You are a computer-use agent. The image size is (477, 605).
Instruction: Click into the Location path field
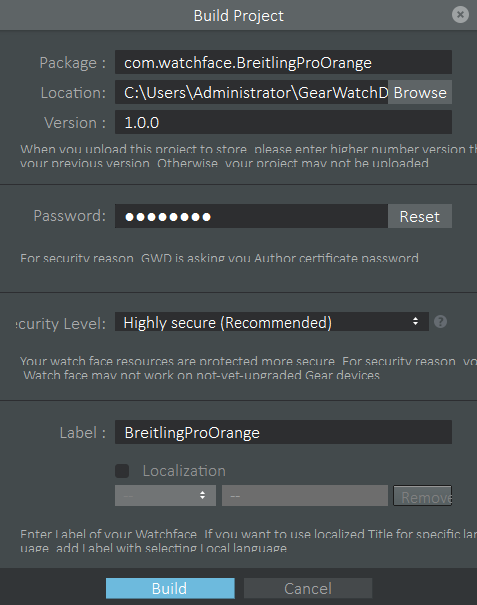tap(251, 92)
